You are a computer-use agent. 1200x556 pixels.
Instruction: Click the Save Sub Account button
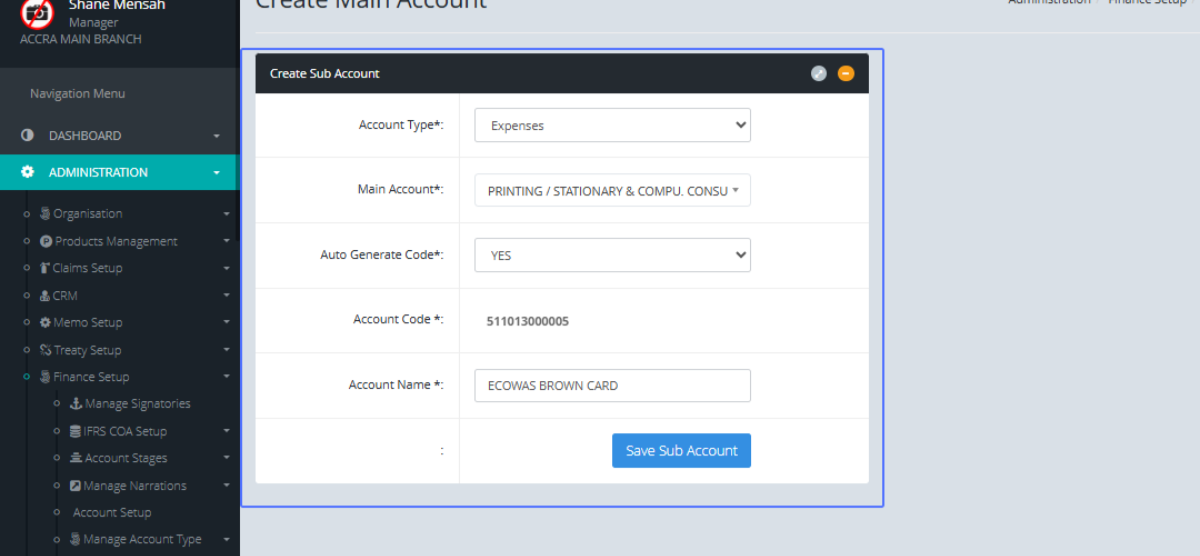[x=681, y=450]
